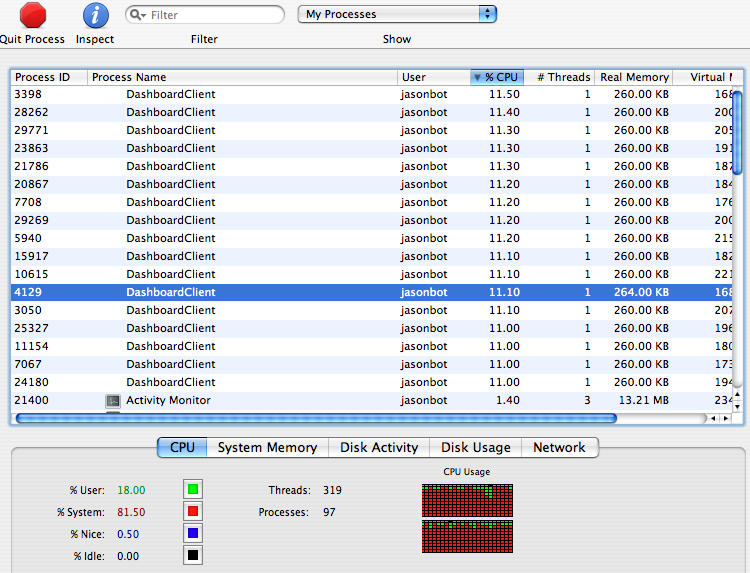Click the 264.00 KB real memory cell
Screen dimensions: 750x573
[641, 292]
